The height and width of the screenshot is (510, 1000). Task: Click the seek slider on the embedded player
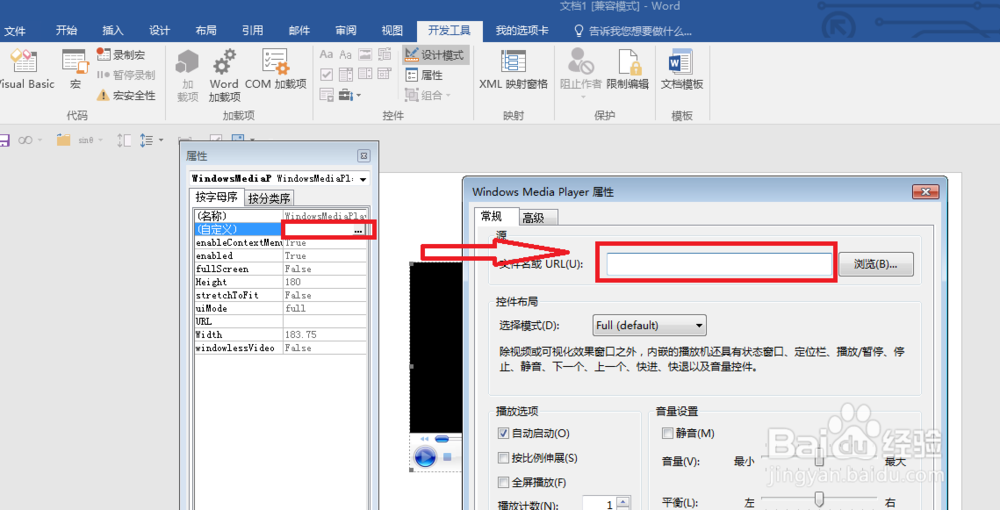click(442, 439)
